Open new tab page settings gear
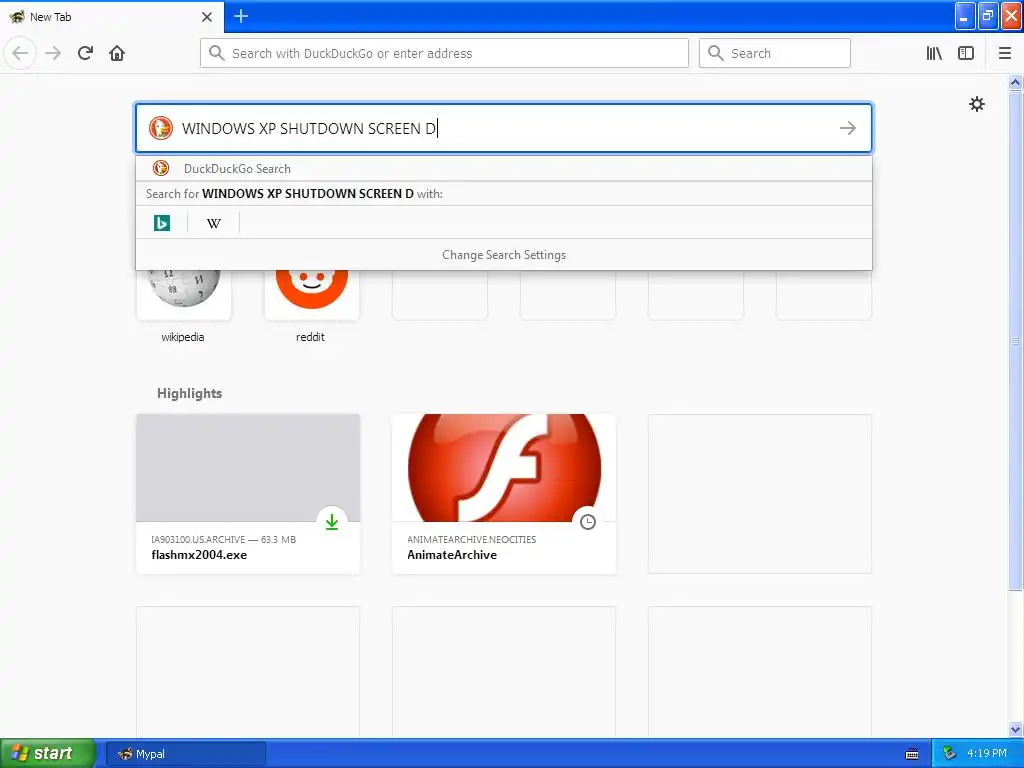Viewport: 1024px width, 768px height. [977, 104]
